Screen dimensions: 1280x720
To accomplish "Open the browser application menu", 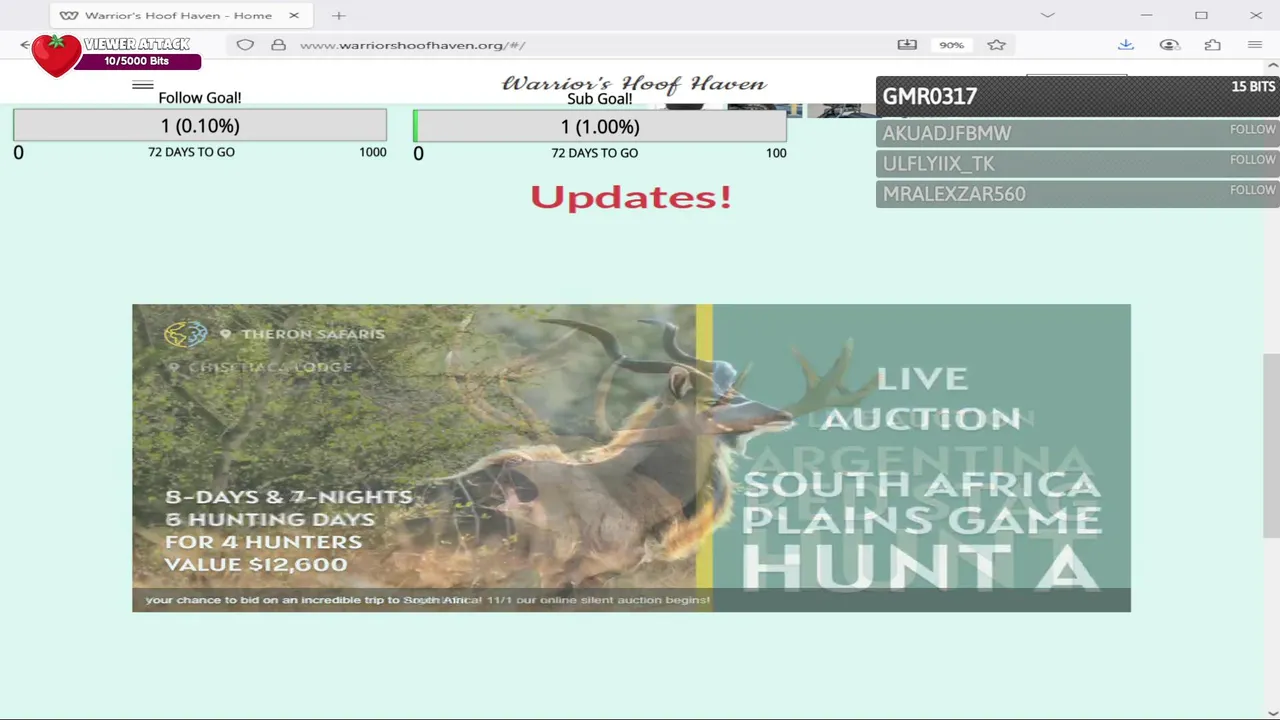I will click(1255, 44).
